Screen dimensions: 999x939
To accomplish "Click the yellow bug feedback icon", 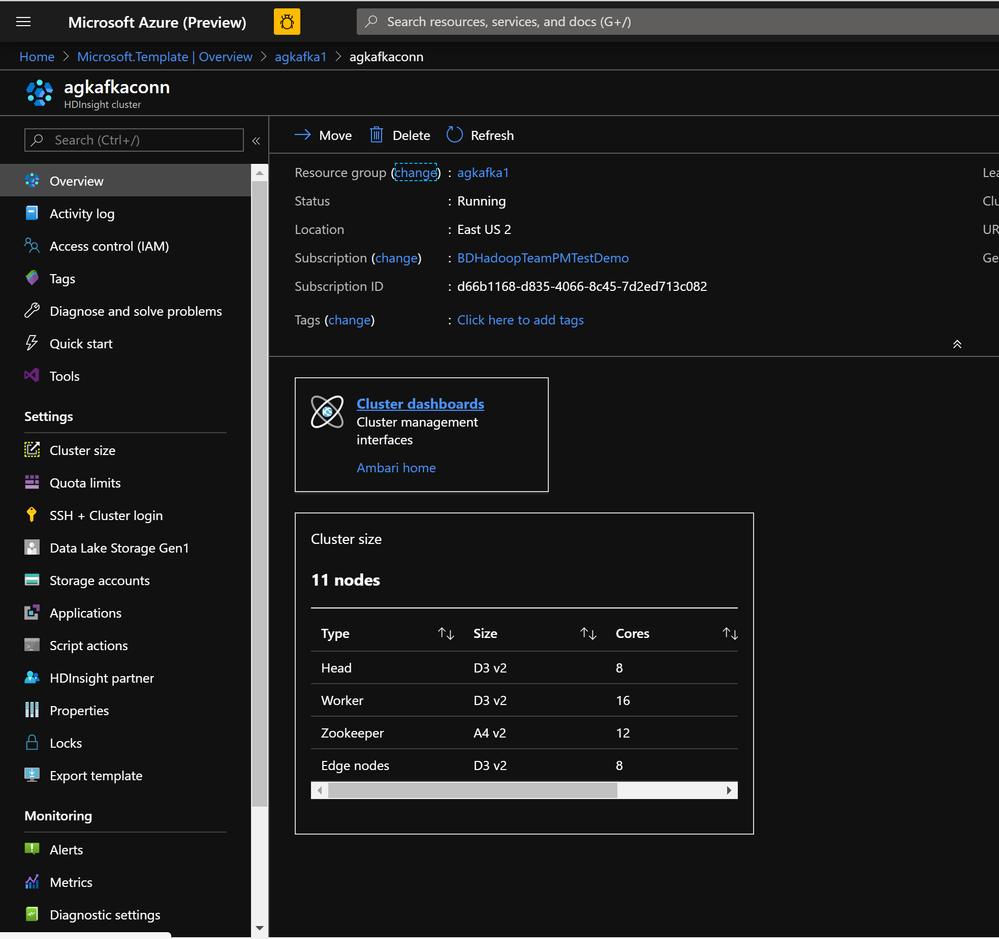I will pyautogui.click(x=287, y=22).
